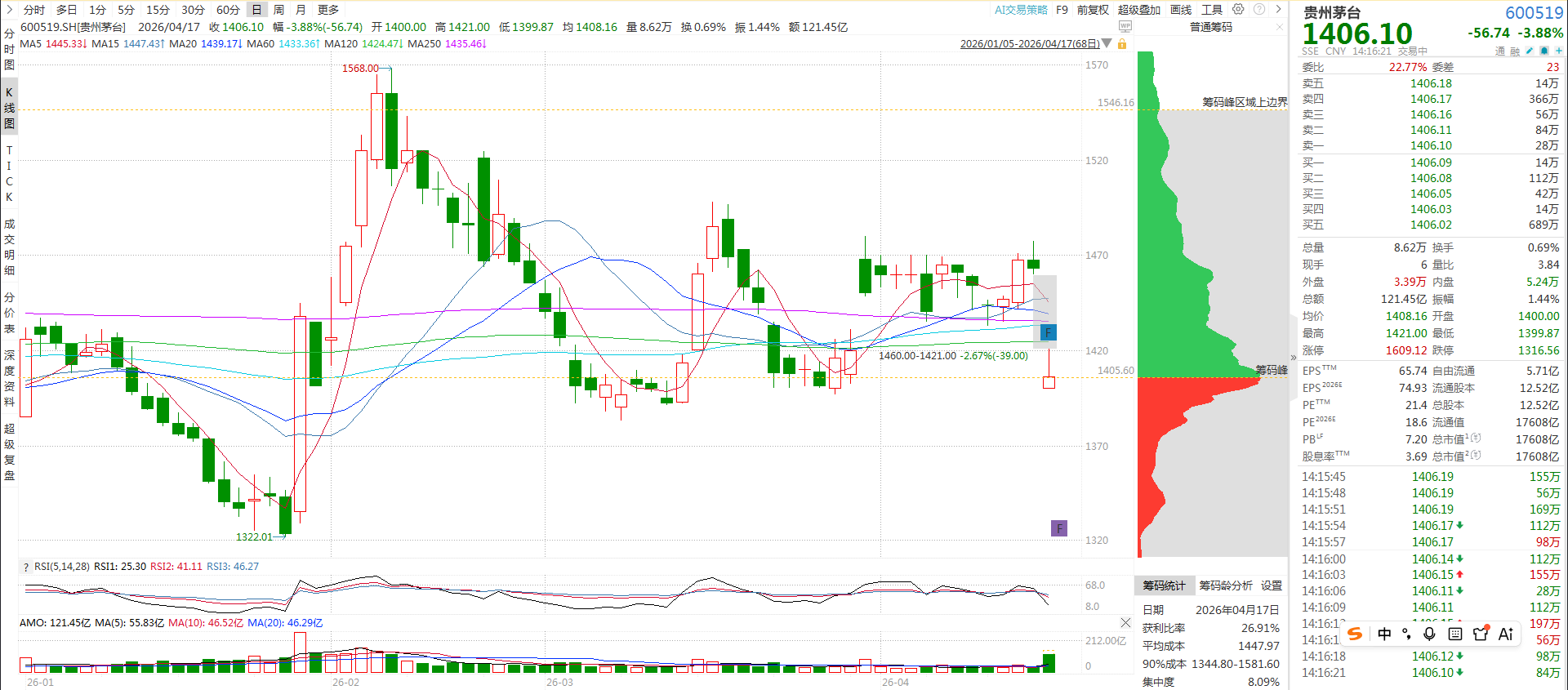Click the purple F marker on chart
Viewport: 1568px width, 690px height.
[1058, 528]
